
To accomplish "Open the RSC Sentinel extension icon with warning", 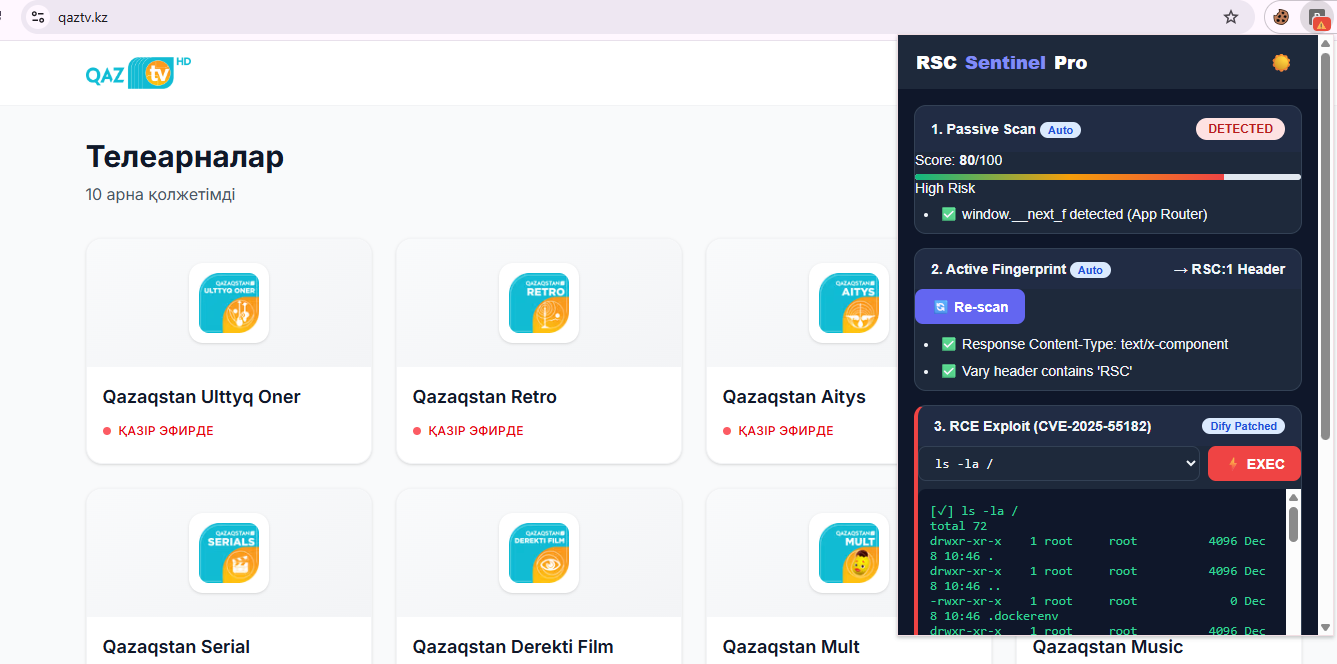I will [1317, 17].
